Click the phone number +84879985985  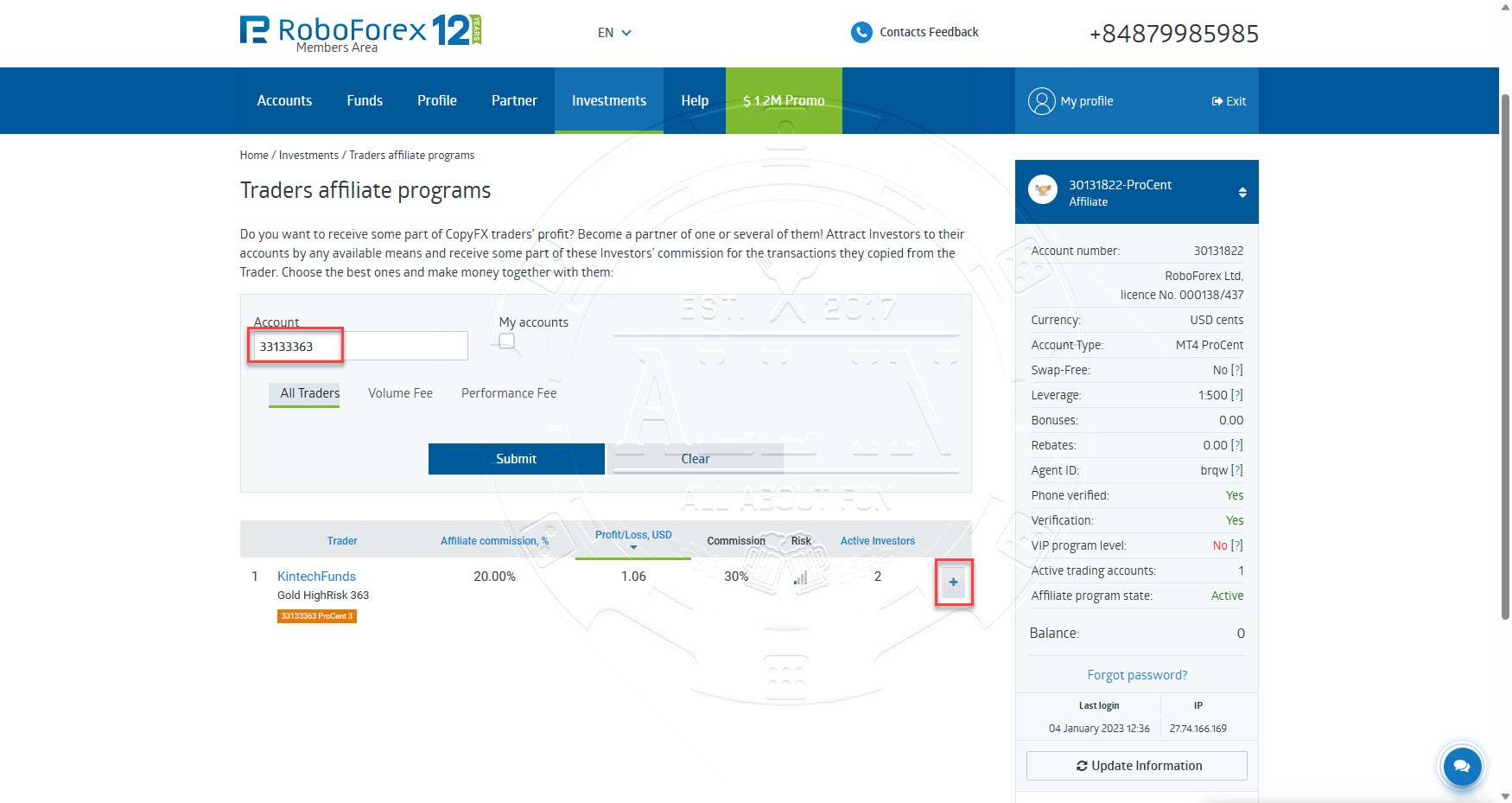pyautogui.click(x=1173, y=34)
